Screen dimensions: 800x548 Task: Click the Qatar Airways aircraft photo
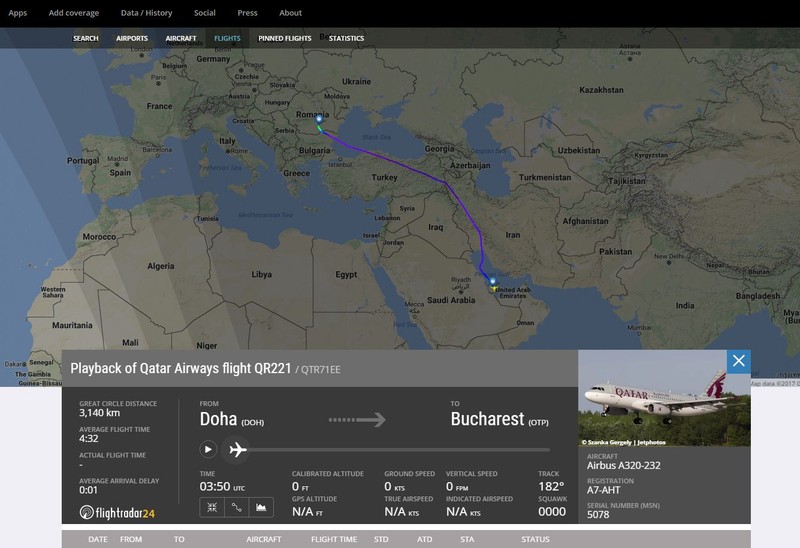click(x=664, y=398)
